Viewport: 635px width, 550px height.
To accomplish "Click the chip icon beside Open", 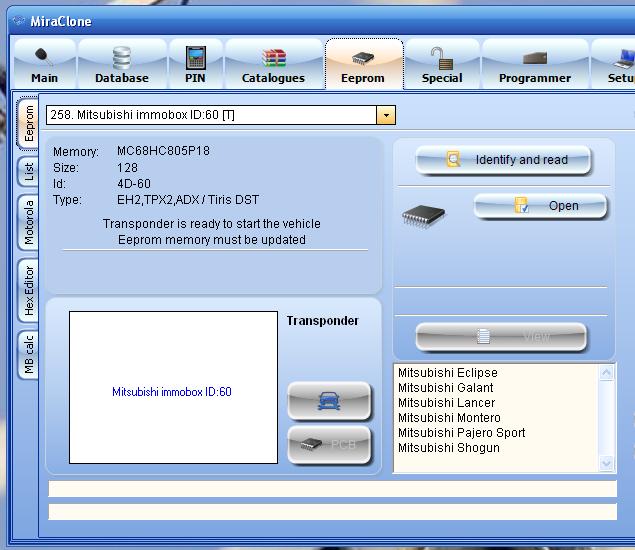I will pos(423,216).
